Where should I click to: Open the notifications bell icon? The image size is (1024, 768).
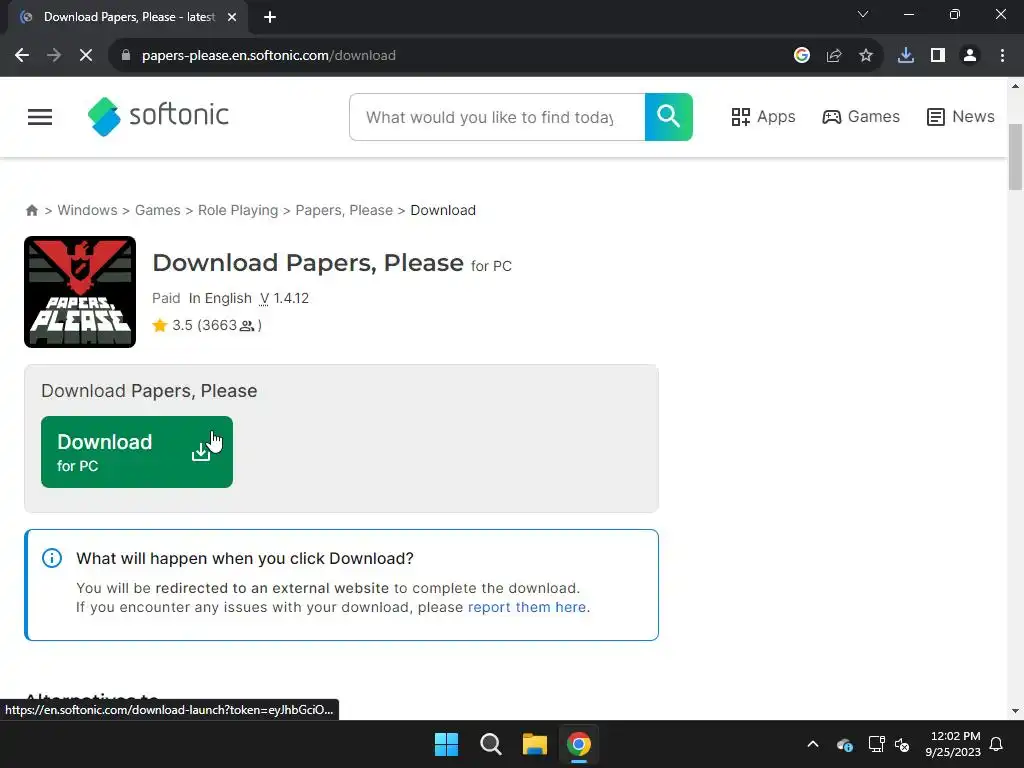coord(996,744)
